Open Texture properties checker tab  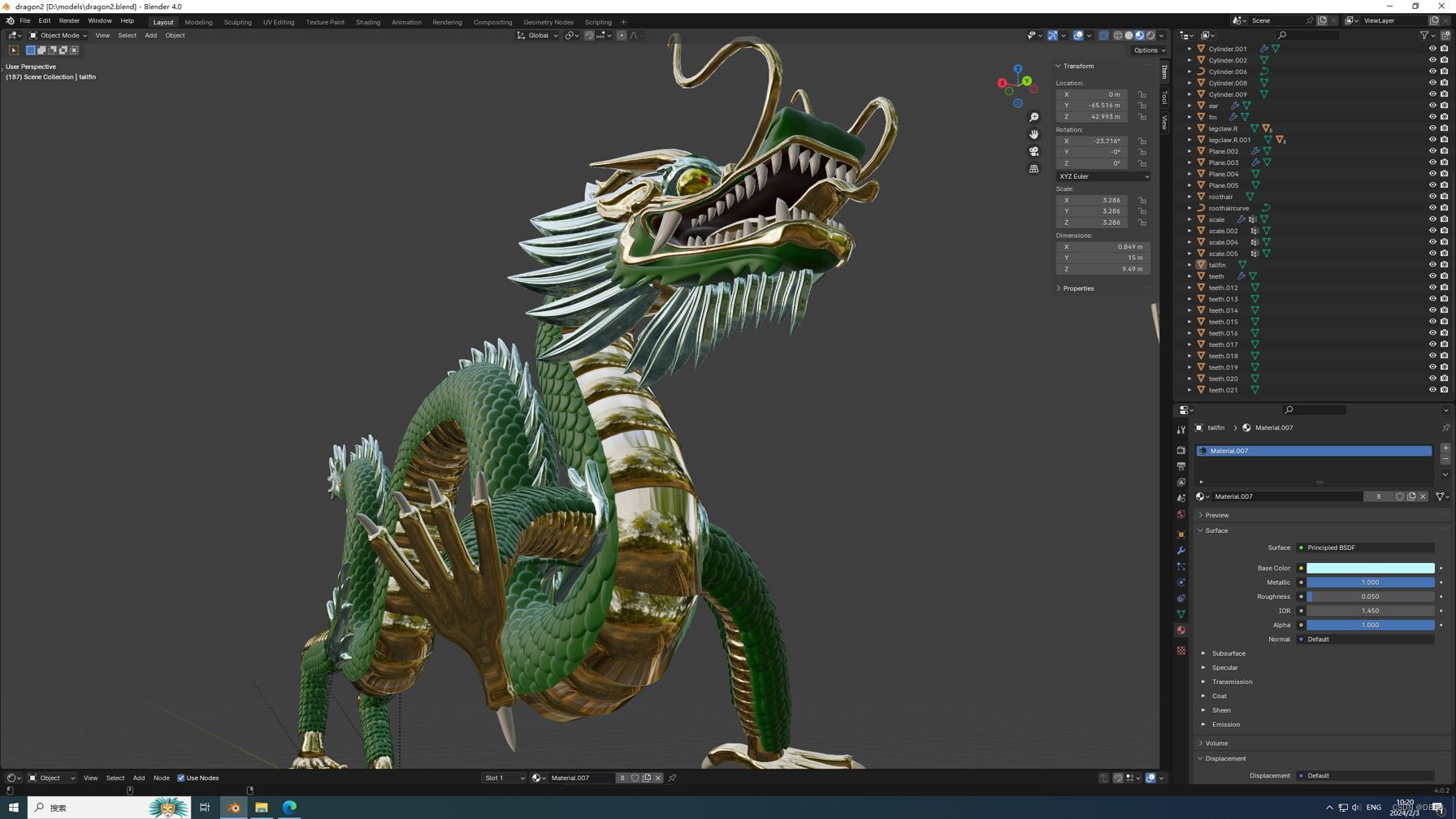pyautogui.click(x=1181, y=651)
